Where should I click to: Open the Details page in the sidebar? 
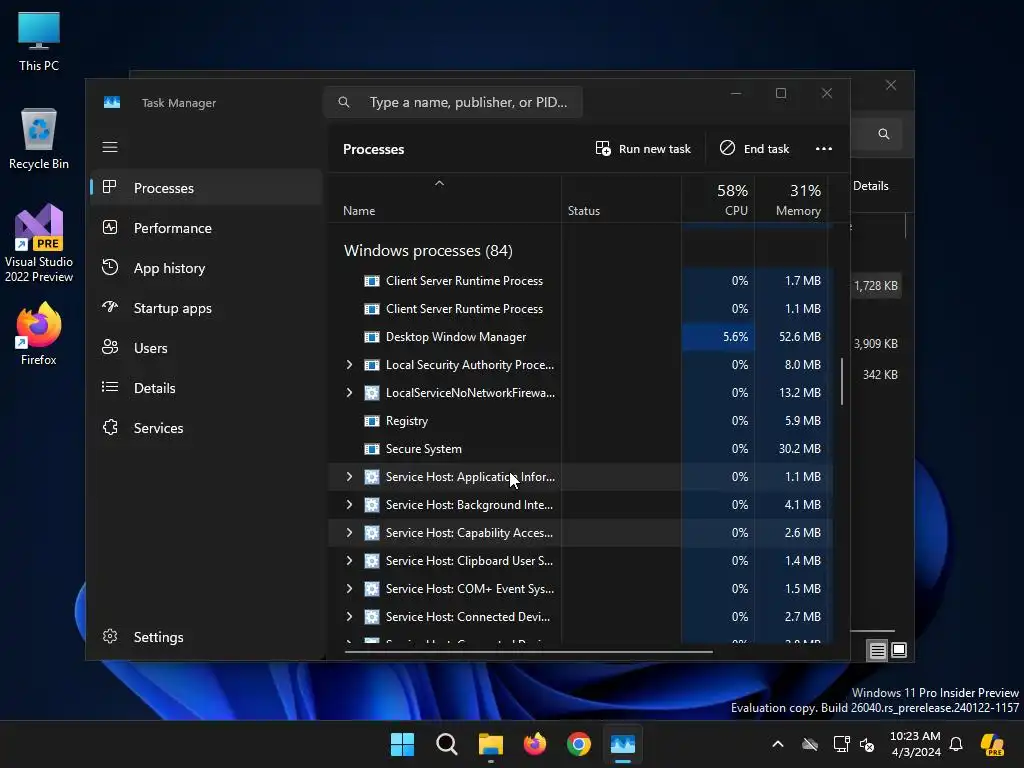click(206, 388)
